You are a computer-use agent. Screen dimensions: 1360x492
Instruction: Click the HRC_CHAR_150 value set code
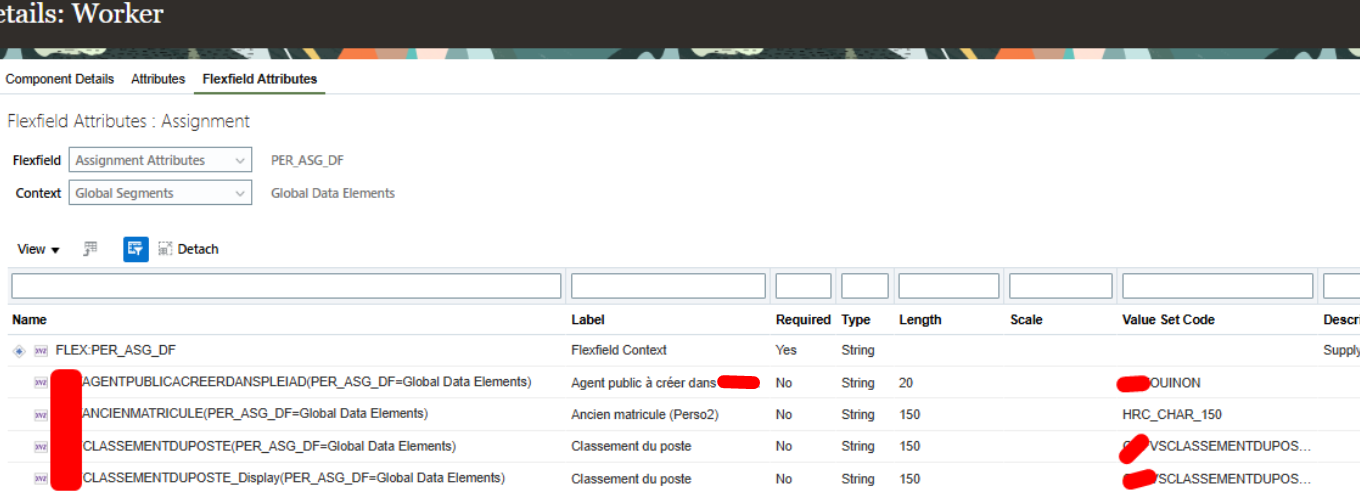[1172, 415]
